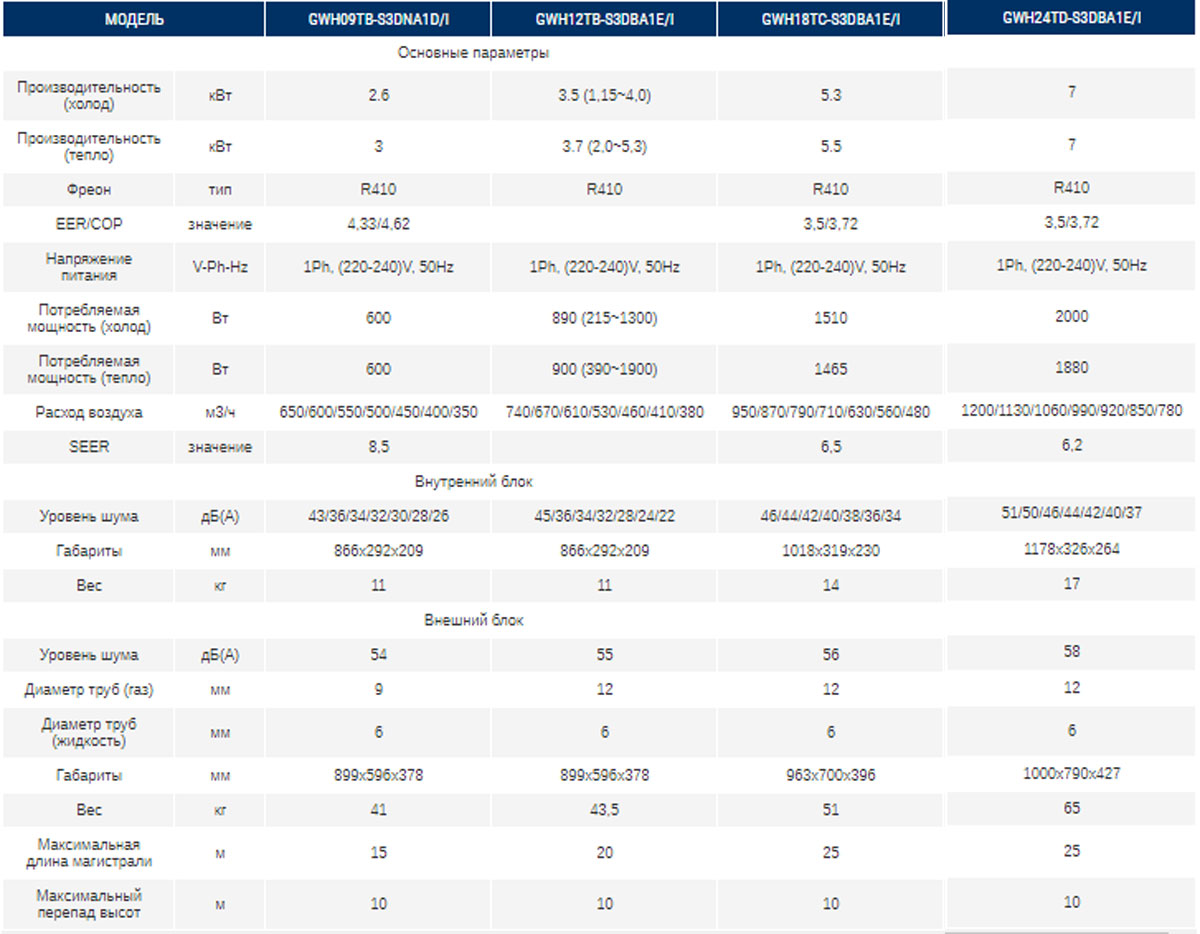Screen dimensions: 1200x934
Task: Click the Напряжение питания row label
Action: click(x=88, y=267)
